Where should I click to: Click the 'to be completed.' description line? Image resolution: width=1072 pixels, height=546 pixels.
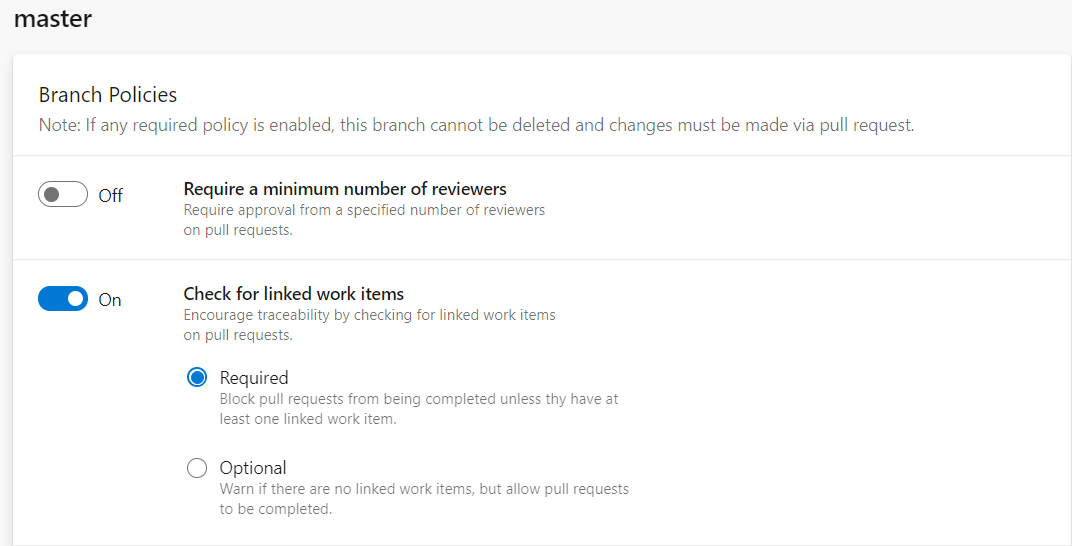(276, 509)
